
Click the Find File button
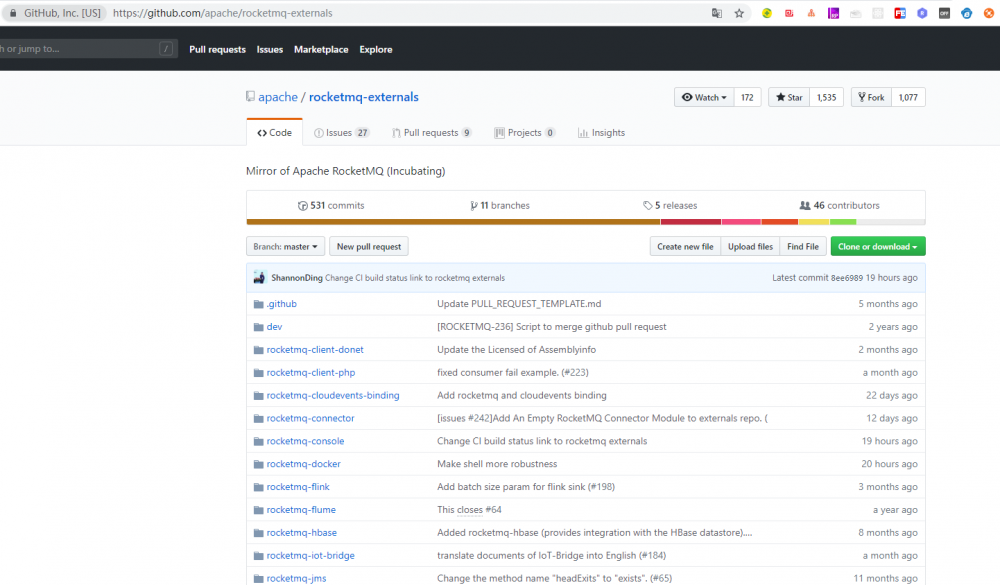pyautogui.click(x=803, y=246)
